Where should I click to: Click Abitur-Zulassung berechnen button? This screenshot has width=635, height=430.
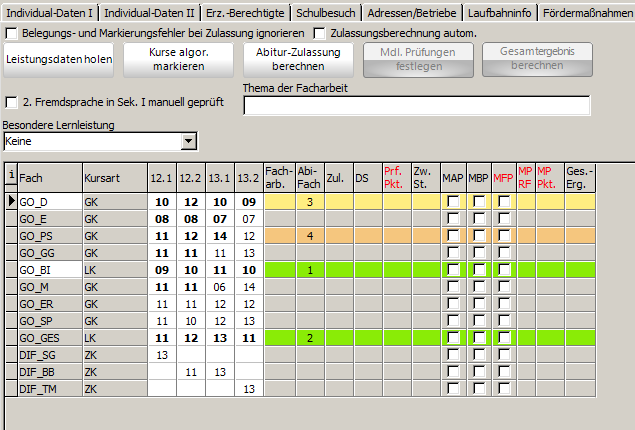click(x=298, y=60)
